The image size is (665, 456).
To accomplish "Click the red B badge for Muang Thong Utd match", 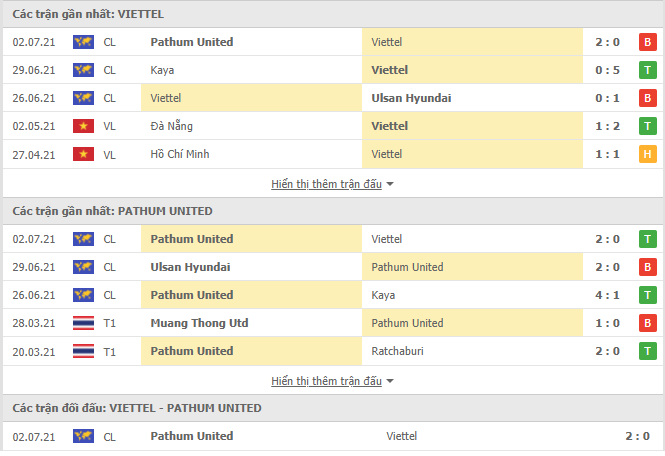I will tap(648, 323).
